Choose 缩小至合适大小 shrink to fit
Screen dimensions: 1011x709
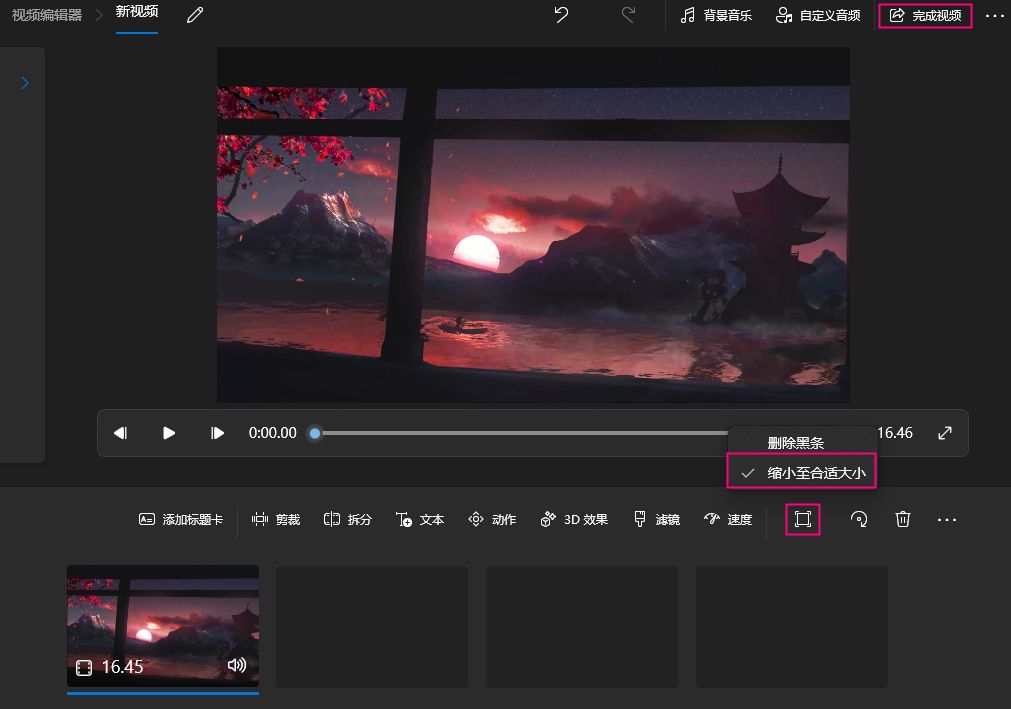(x=801, y=472)
